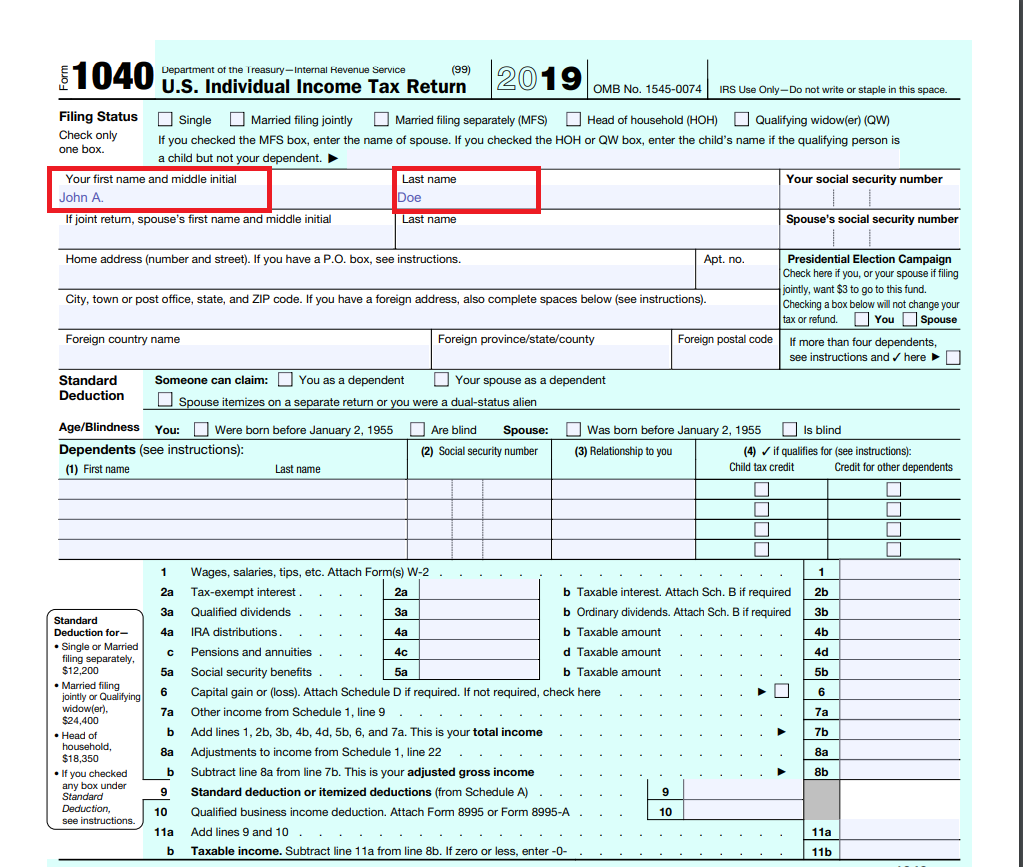
Task: Click first name field containing John A.
Action: [226, 197]
